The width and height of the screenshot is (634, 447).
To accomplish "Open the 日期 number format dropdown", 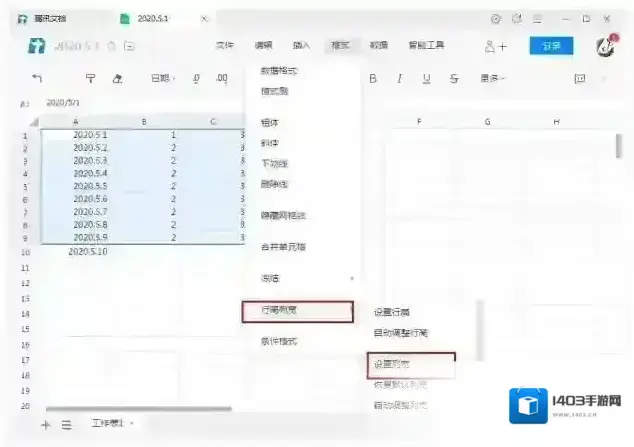I will (x=163, y=79).
